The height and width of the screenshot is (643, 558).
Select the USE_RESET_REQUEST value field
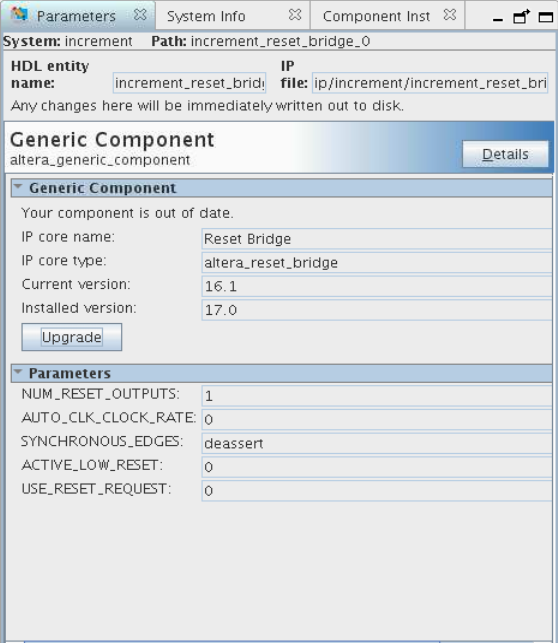coord(376,491)
